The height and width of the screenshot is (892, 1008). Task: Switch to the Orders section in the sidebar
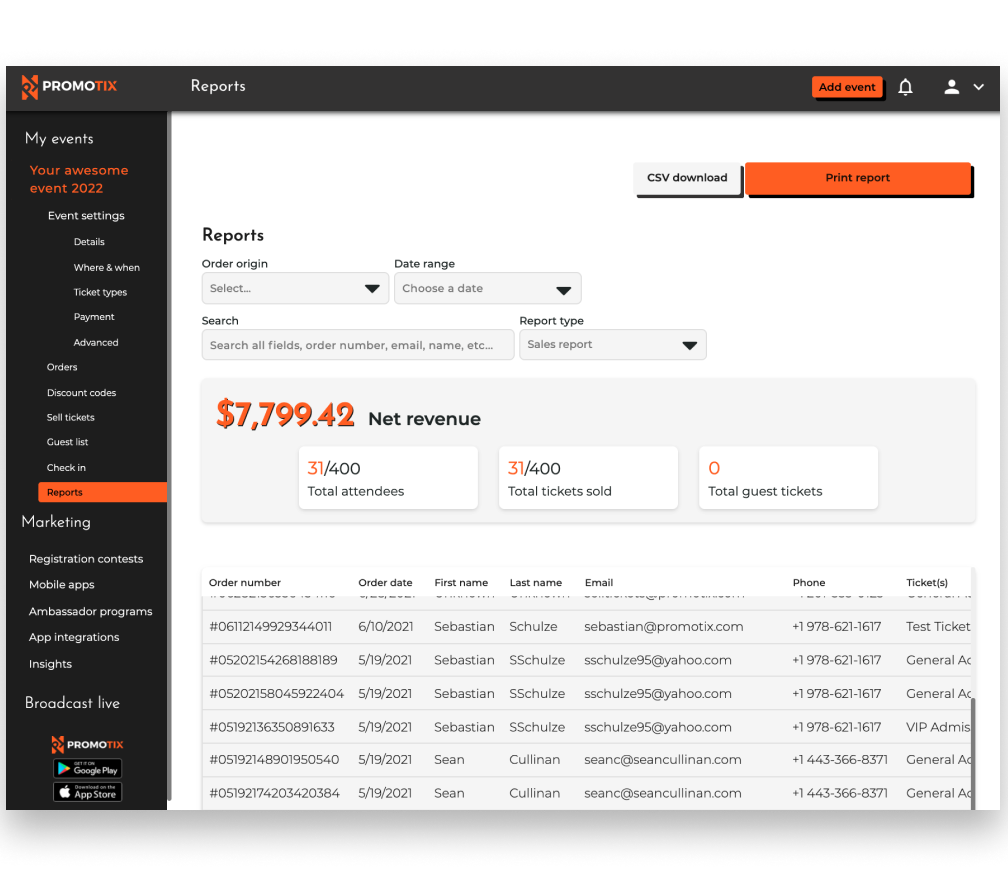point(62,367)
